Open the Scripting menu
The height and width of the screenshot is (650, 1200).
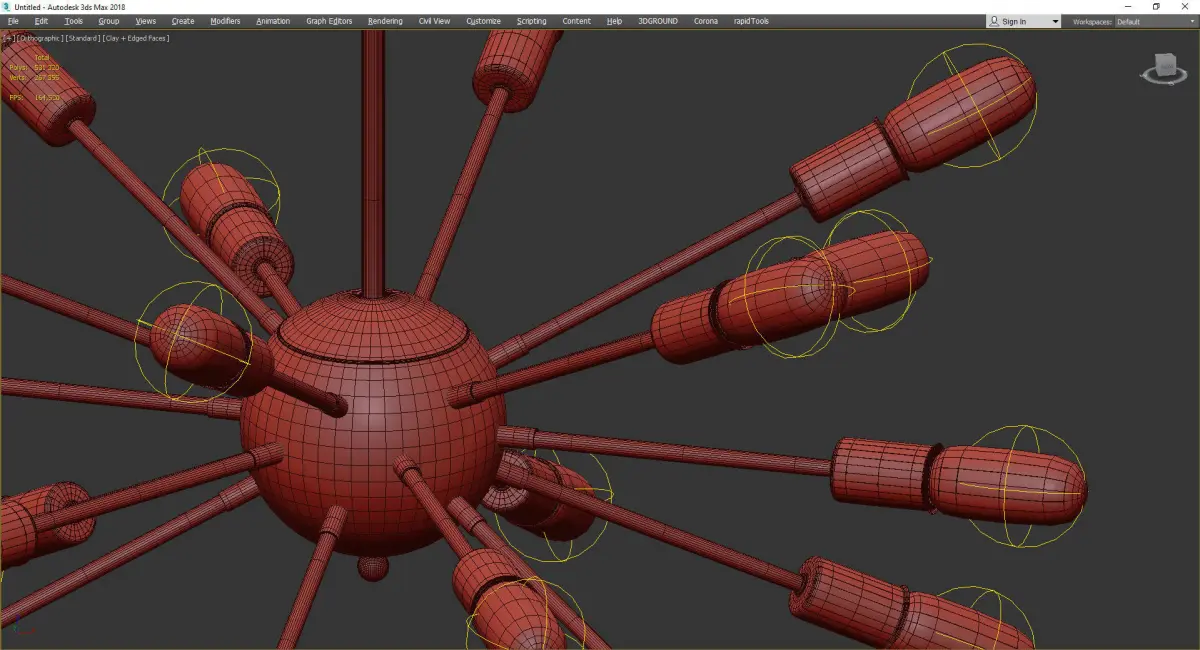tap(531, 21)
